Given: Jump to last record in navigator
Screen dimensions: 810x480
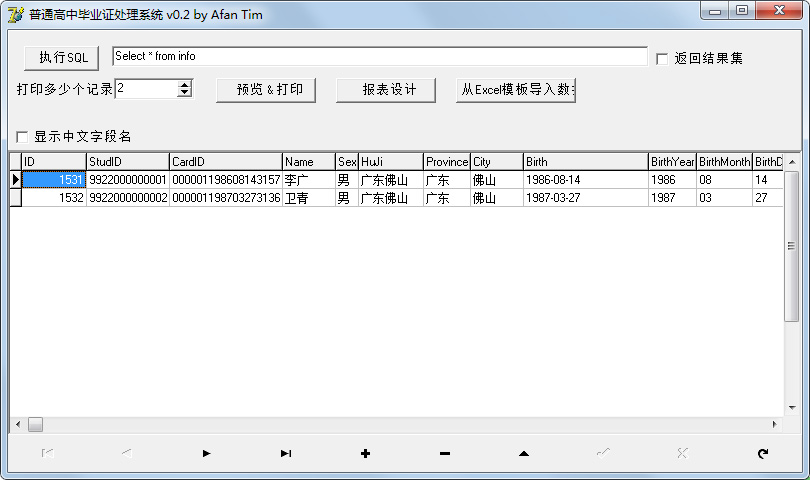Looking at the screenshot, I should (286, 453).
